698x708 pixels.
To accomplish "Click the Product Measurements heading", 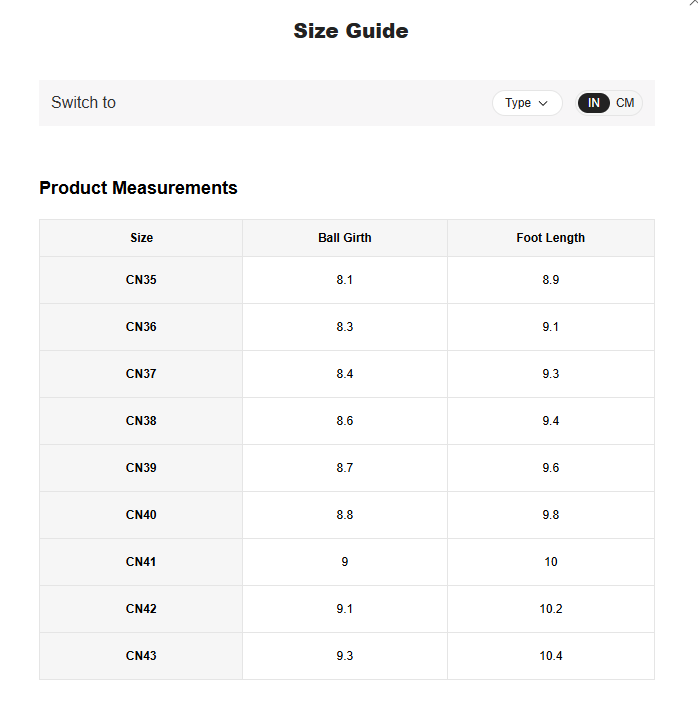I will click(138, 188).
